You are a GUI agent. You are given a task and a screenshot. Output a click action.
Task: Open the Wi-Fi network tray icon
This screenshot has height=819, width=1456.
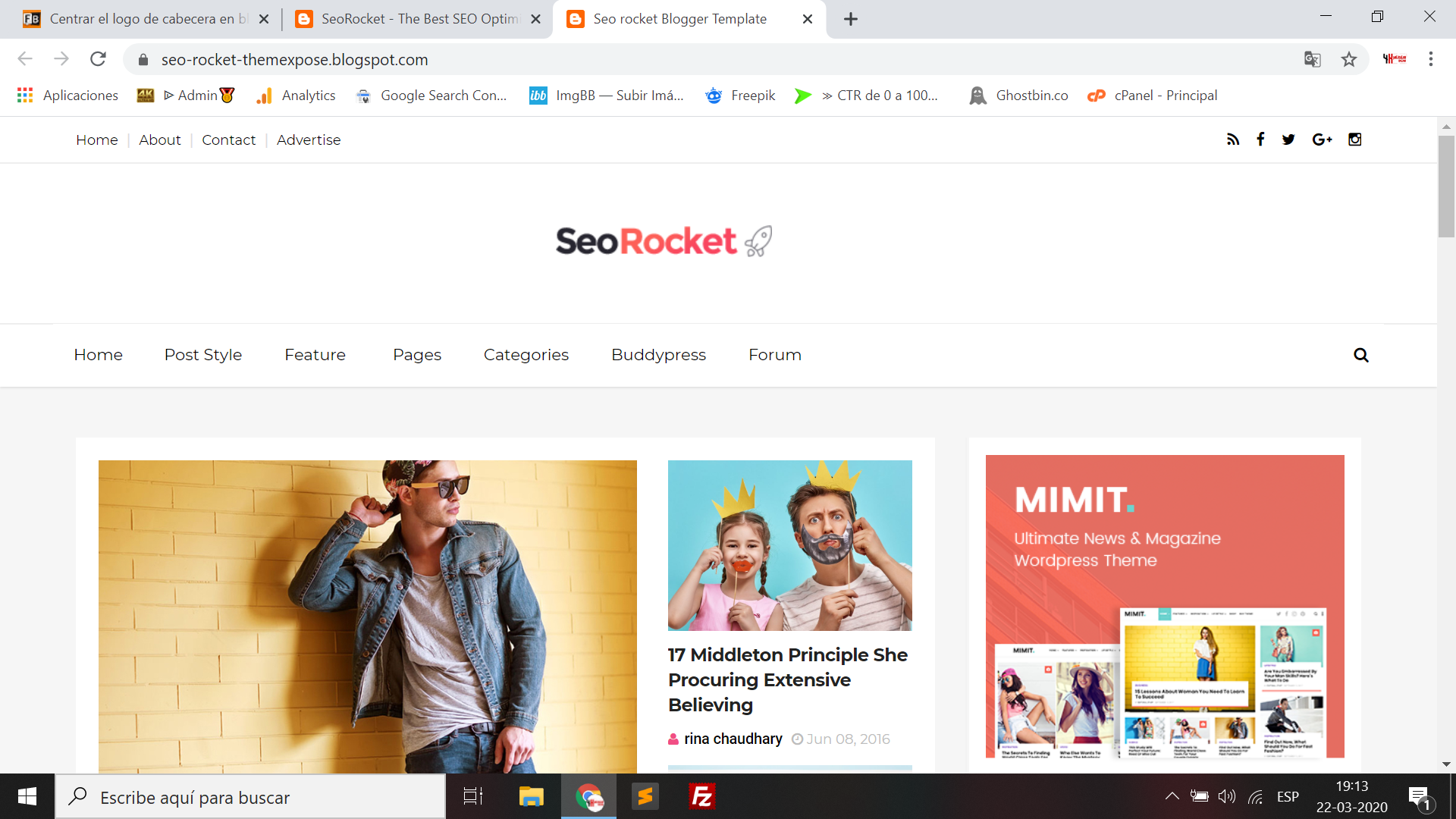tap(1256, 796)
